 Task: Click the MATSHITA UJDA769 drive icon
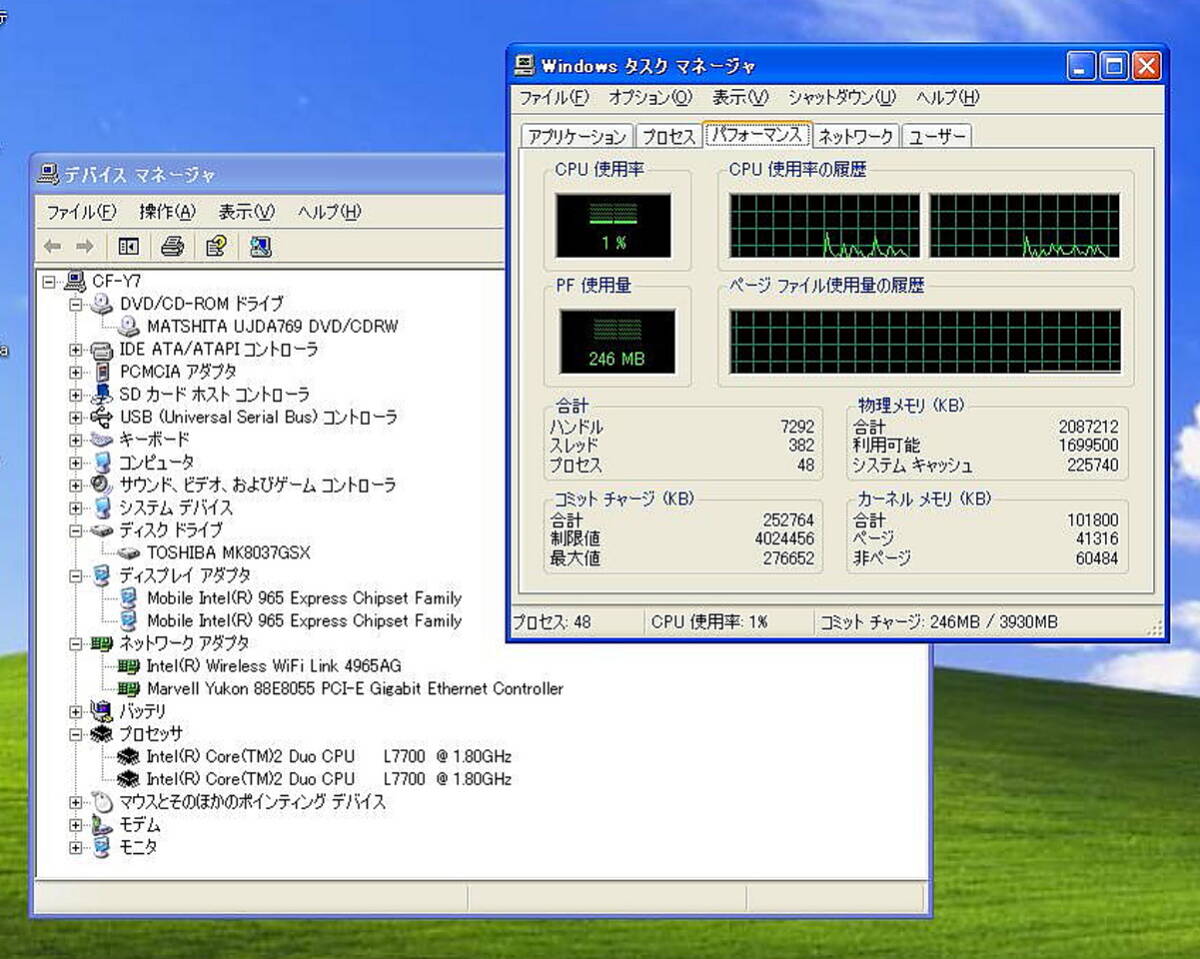(129, 326)
